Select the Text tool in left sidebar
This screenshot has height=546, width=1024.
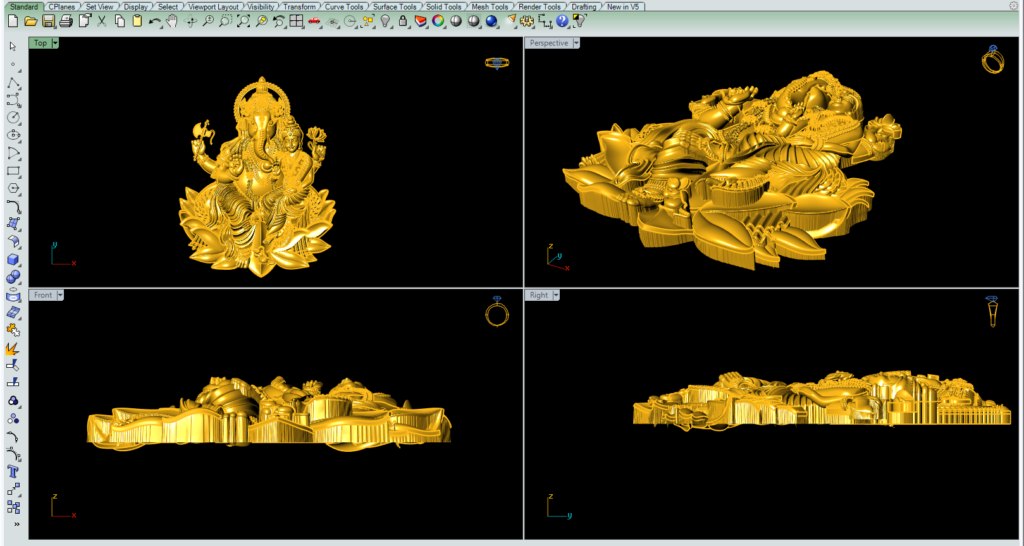13,472
